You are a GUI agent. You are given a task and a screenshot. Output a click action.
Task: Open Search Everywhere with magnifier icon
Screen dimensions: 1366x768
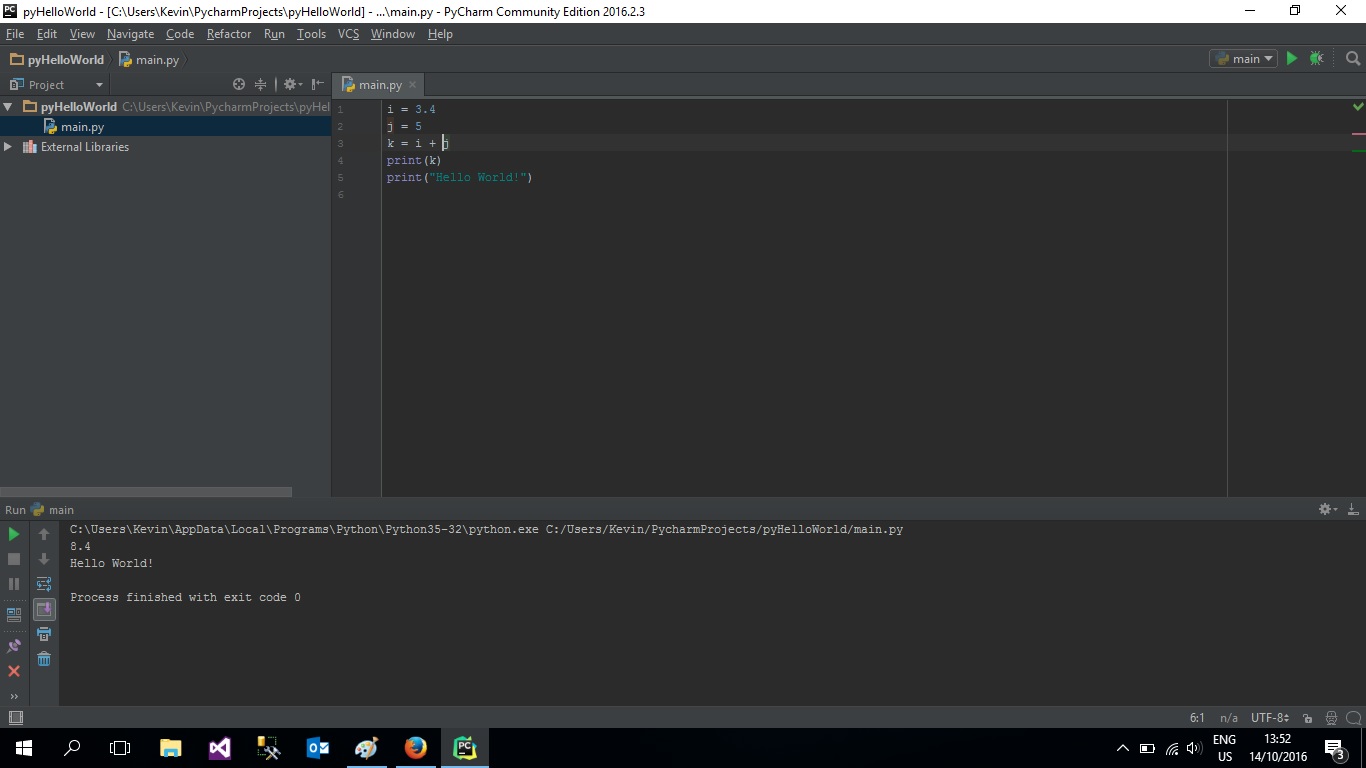[1352, 59]
